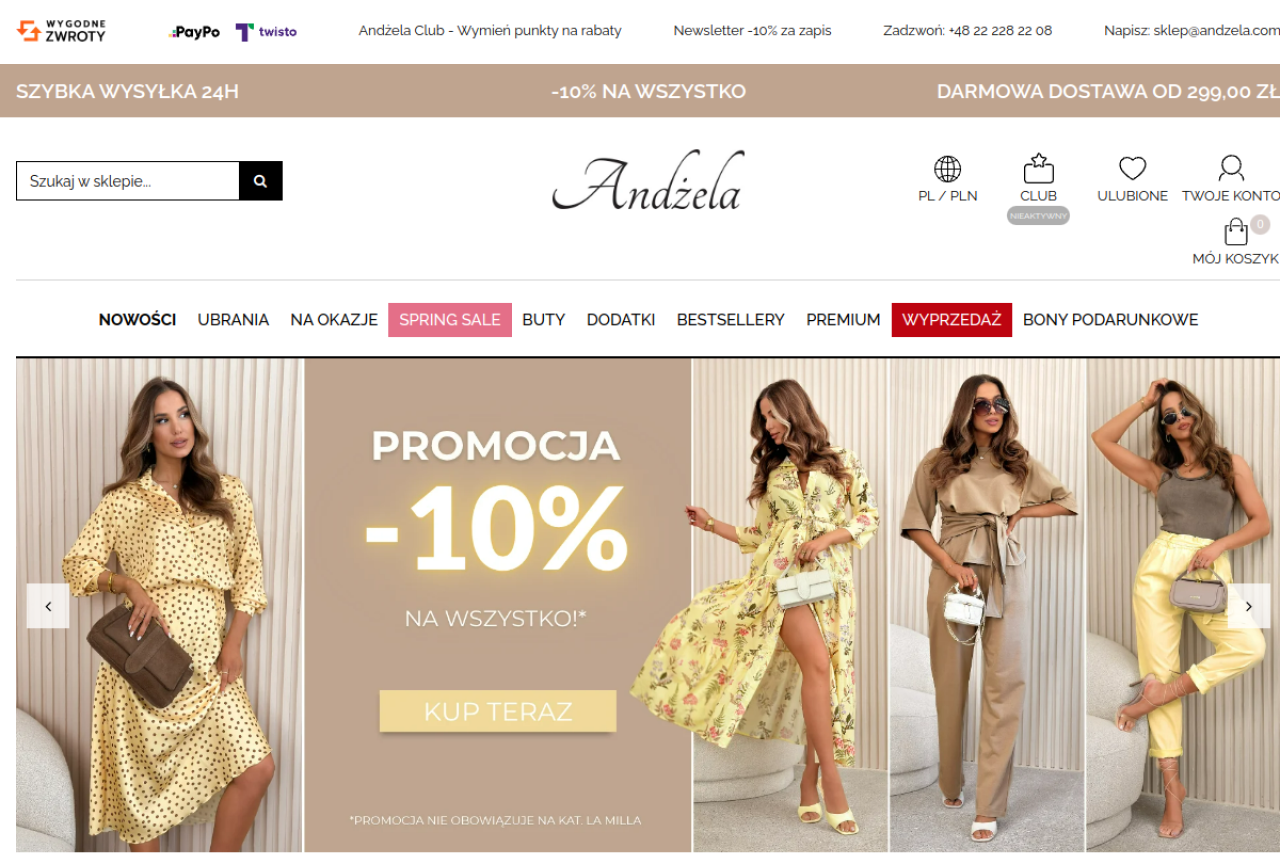
Task: Open the Ubrania menu
Action: point(233,320)
